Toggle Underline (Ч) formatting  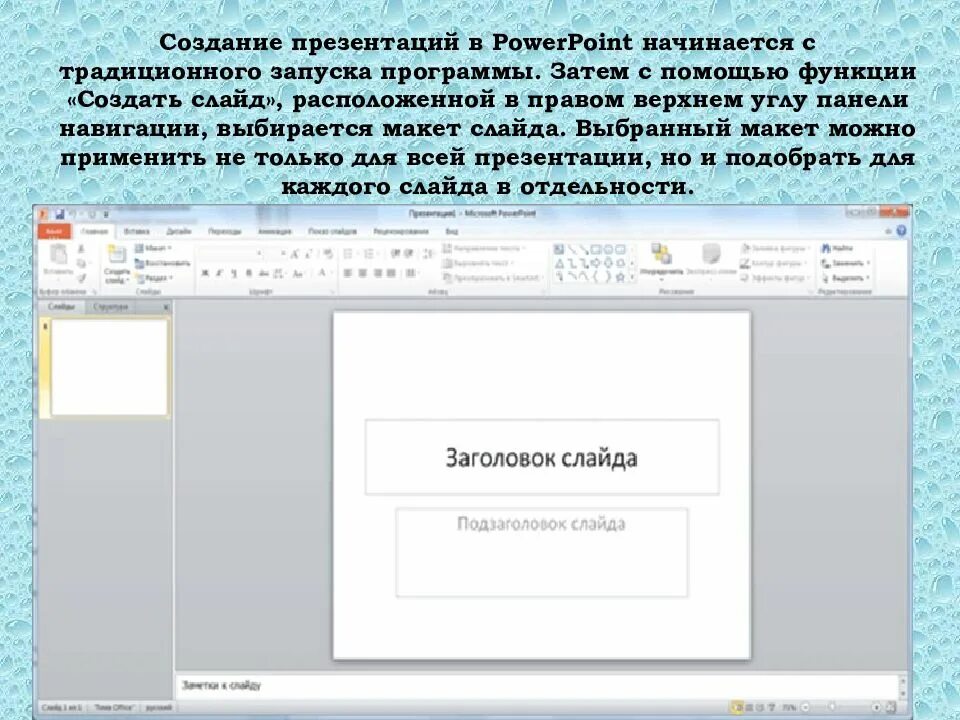coord(234,273)
